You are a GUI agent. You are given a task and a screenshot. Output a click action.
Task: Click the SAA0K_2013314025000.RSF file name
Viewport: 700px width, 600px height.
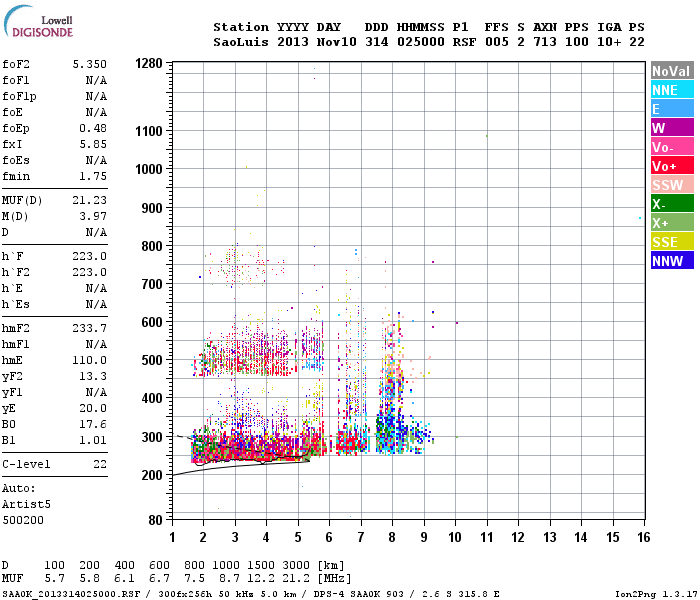pos(71,594)
